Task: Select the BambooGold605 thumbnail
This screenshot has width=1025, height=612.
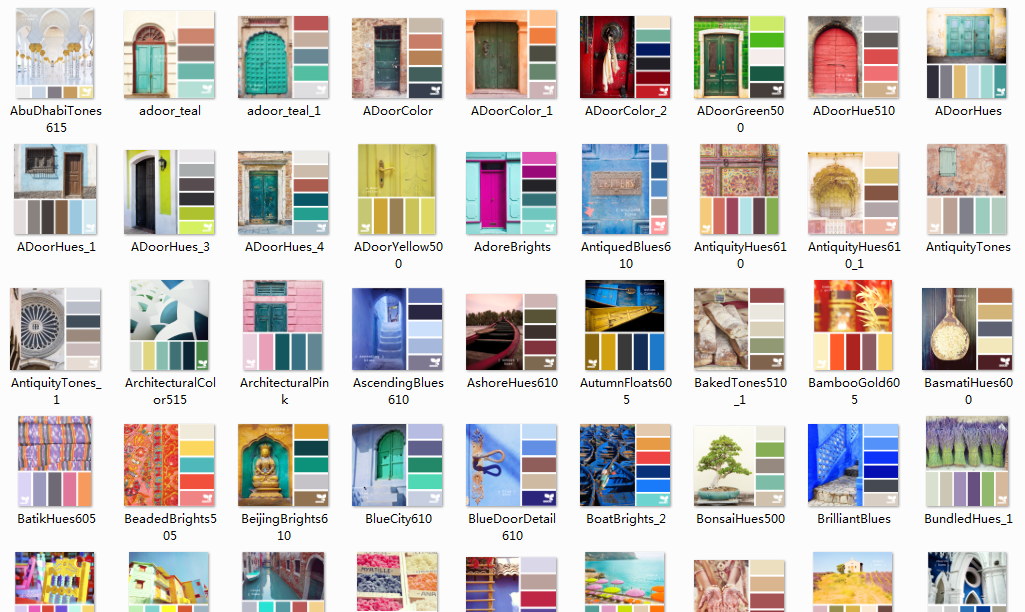Action: [x=853, y=325]
